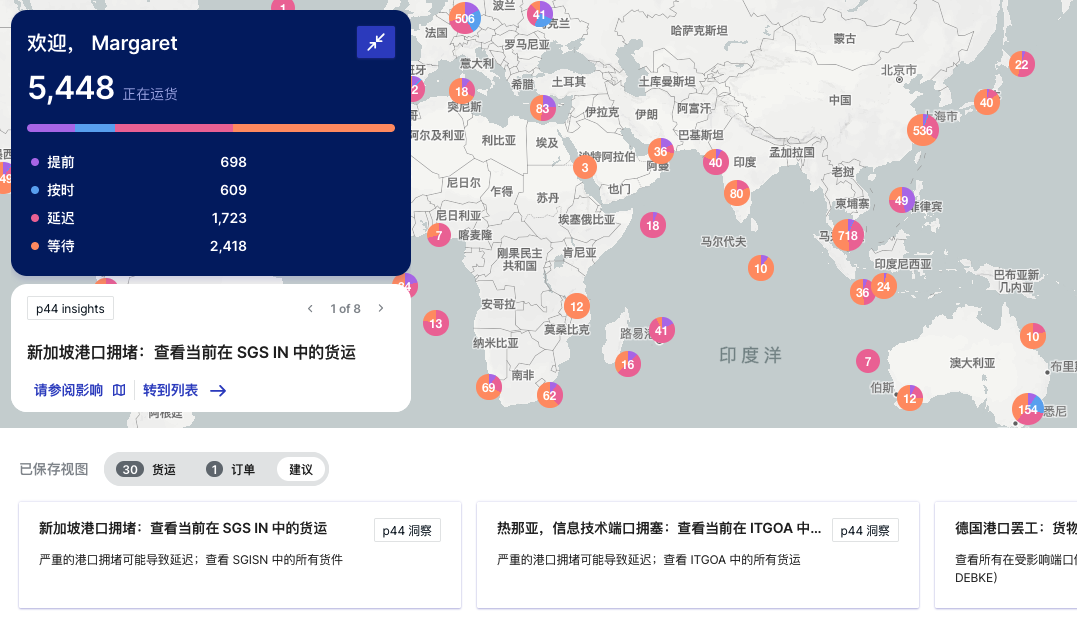
Task: Click the 80 cluster in India
Action: pyautogui.click(x=736, y=194)
